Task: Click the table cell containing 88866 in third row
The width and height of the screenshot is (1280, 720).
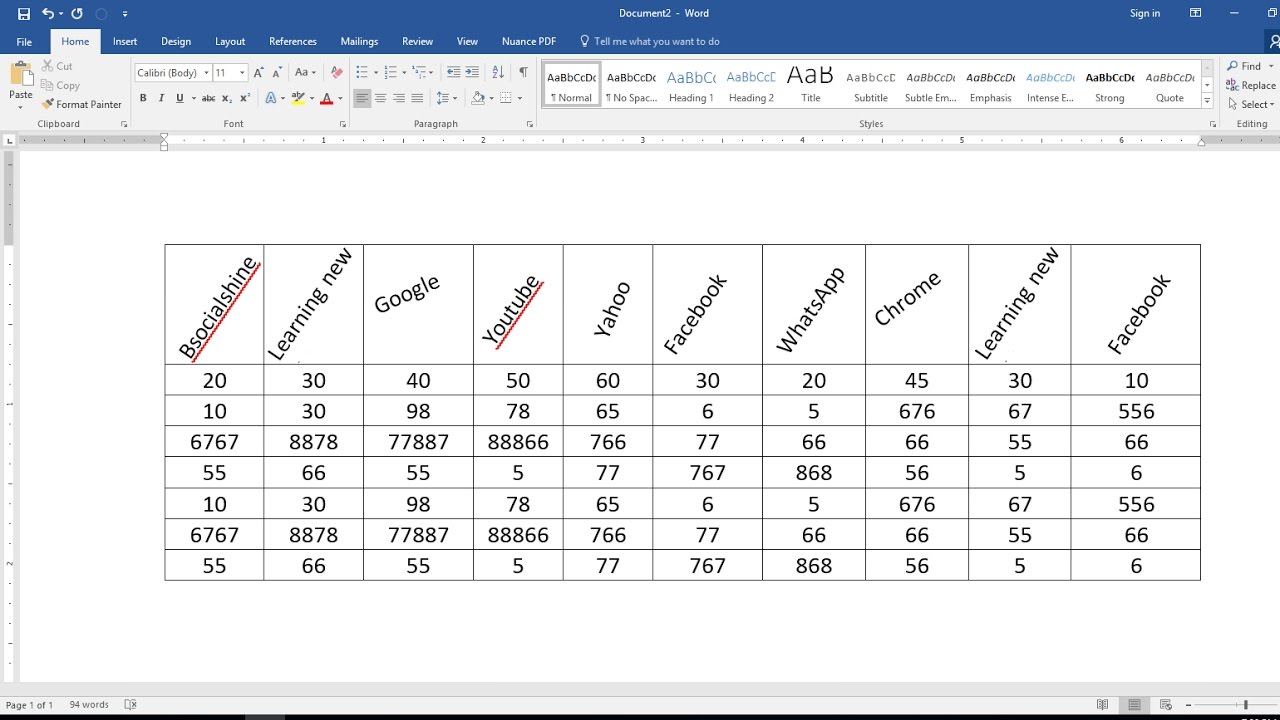Action: coord(518,442)
